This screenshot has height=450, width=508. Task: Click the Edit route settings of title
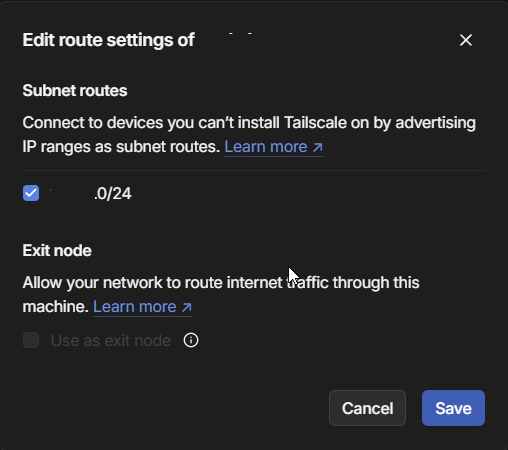point(109,40)
